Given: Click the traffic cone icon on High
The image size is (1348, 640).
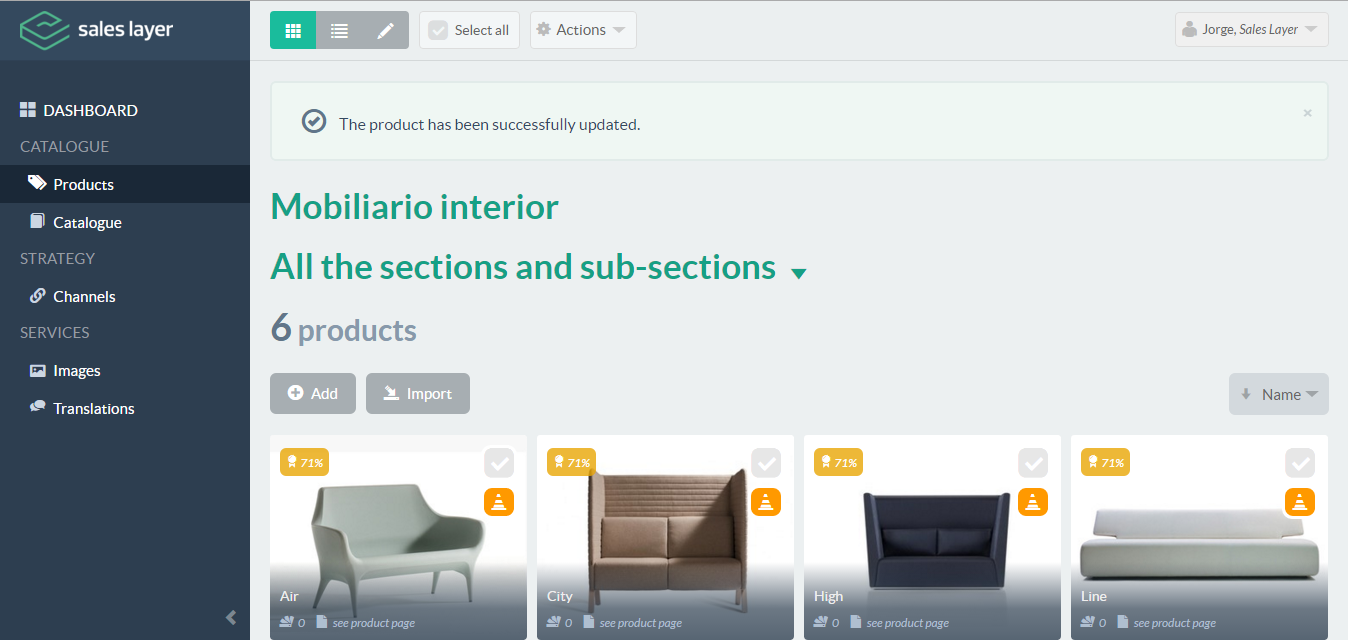Looking at the screenshot, I should click(1033, 501).
